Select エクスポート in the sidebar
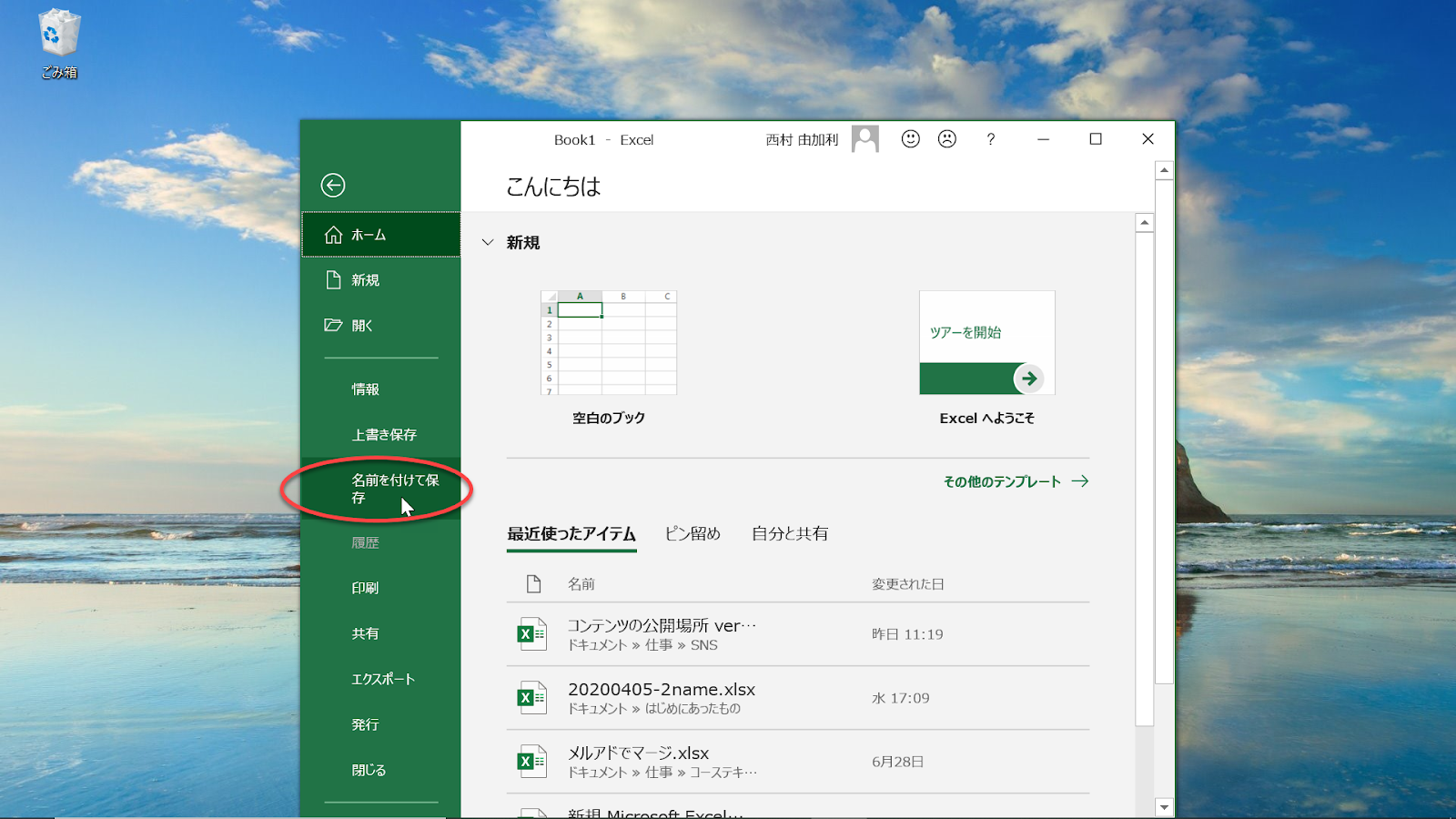 pyautogui.click(x=381, y=679)
